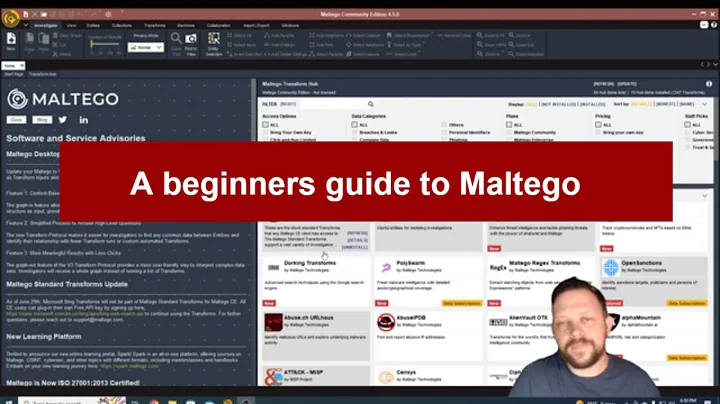Click the help question mark icon top right
Image resolution: width=720 pixels, height=404 pixels.
coord(714,25)
